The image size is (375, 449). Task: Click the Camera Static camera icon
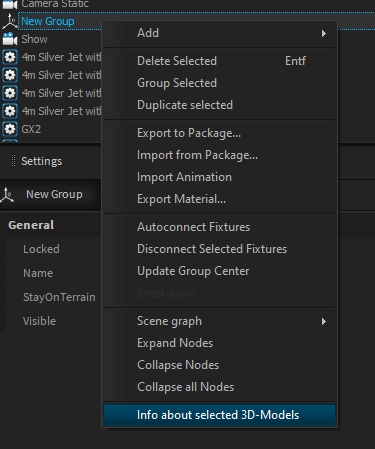10,4
